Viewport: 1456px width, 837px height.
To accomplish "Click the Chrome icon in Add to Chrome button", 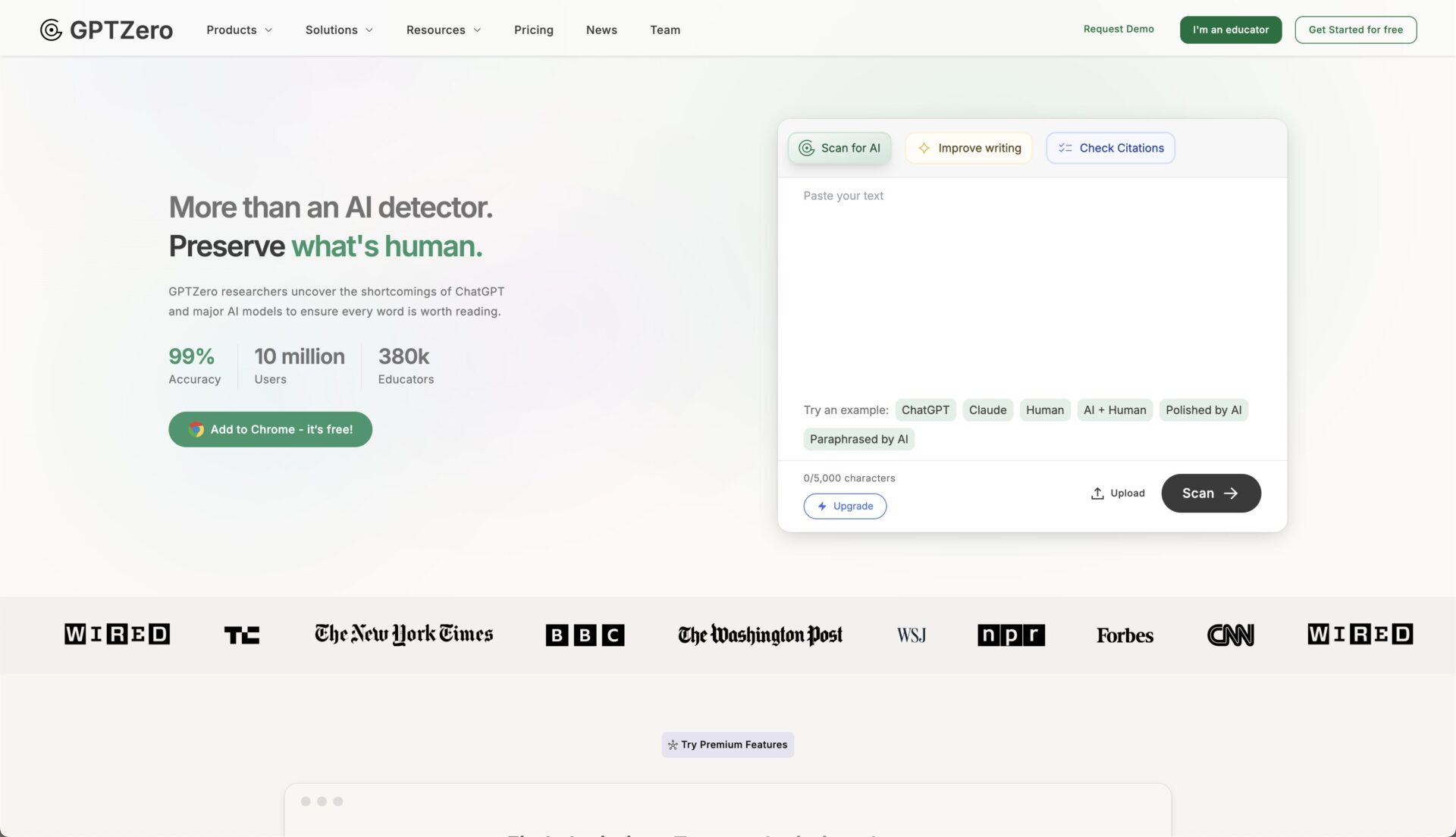I will click(196, 429).
